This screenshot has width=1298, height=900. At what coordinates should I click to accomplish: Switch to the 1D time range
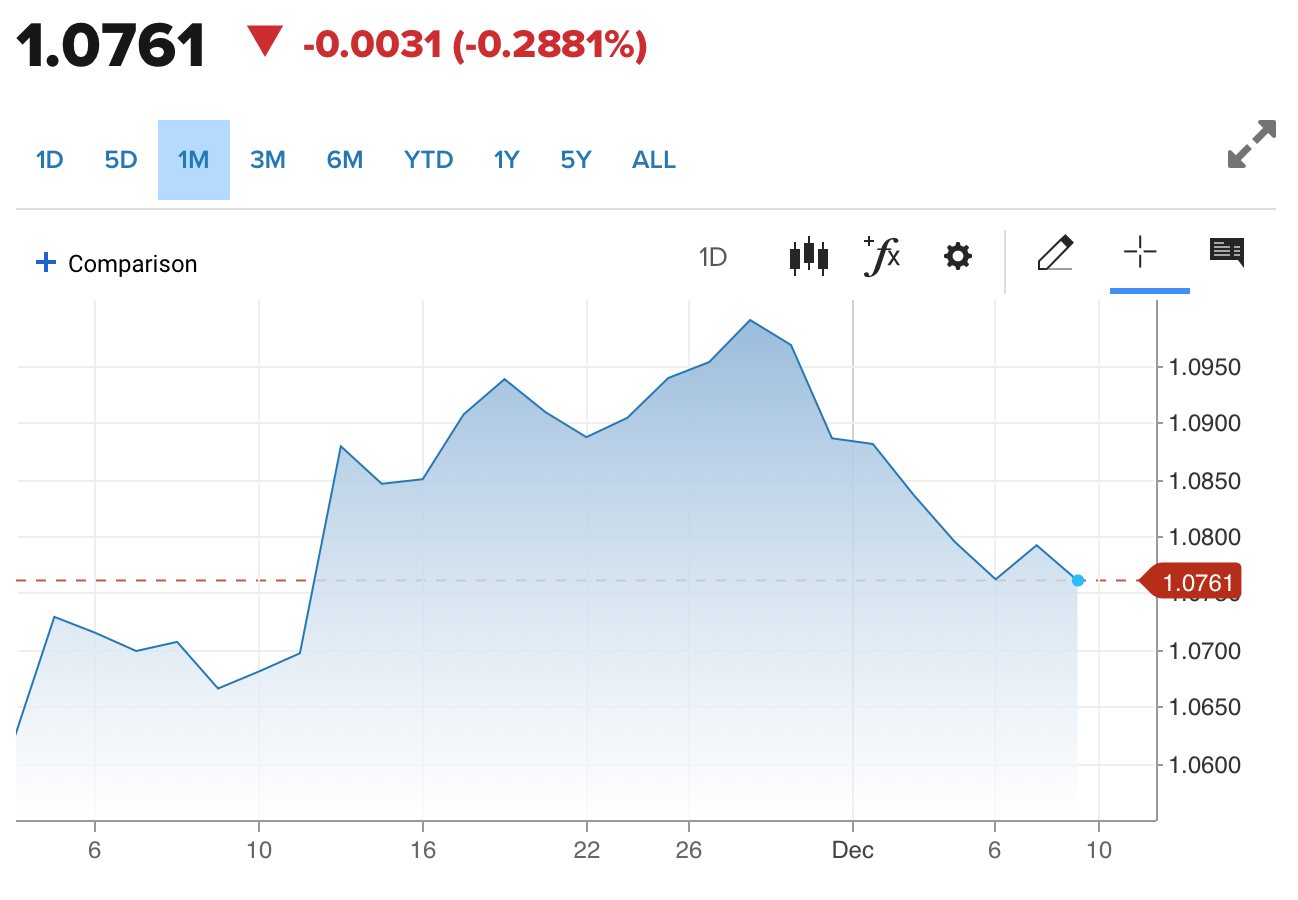pyautogui.click(x=49, y=160)
